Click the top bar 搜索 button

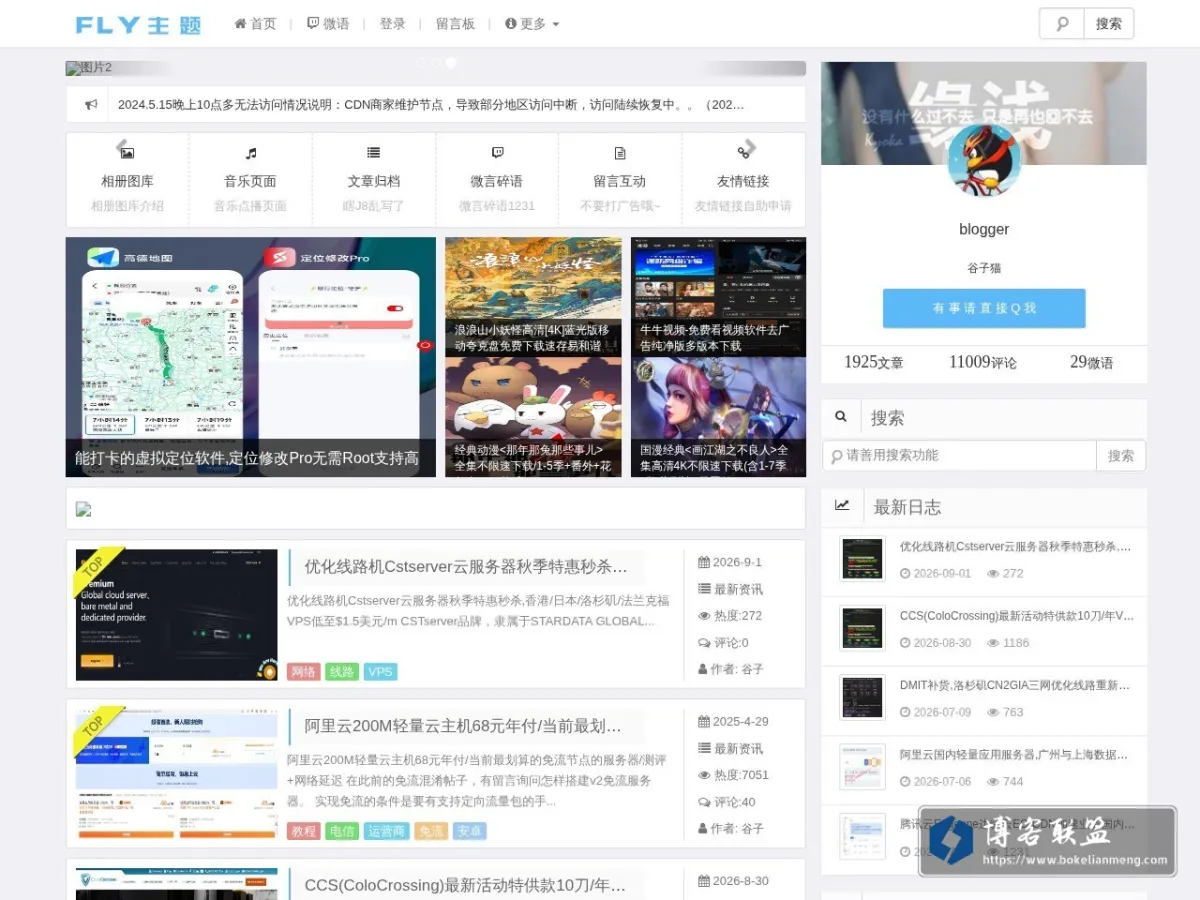tap(1108, 23)
